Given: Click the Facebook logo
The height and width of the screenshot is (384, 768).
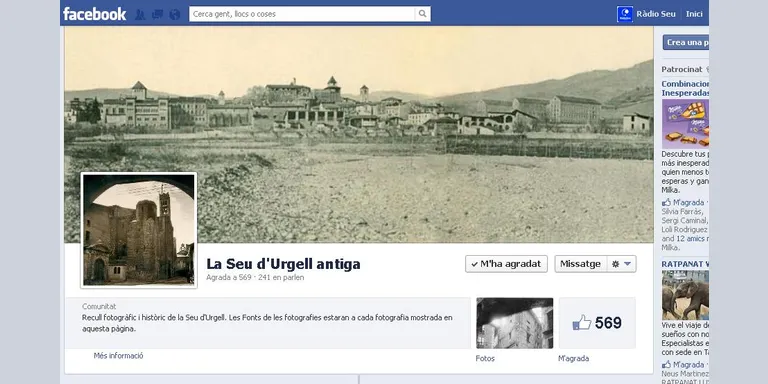Looking at the screenshot, I should tap(95, 14).
